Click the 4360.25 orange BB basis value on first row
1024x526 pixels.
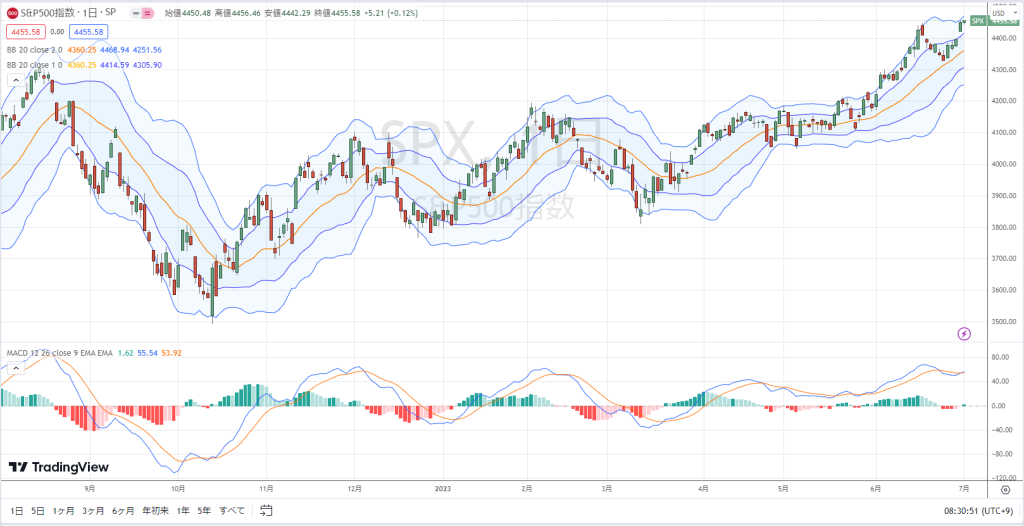click(83, 50)
